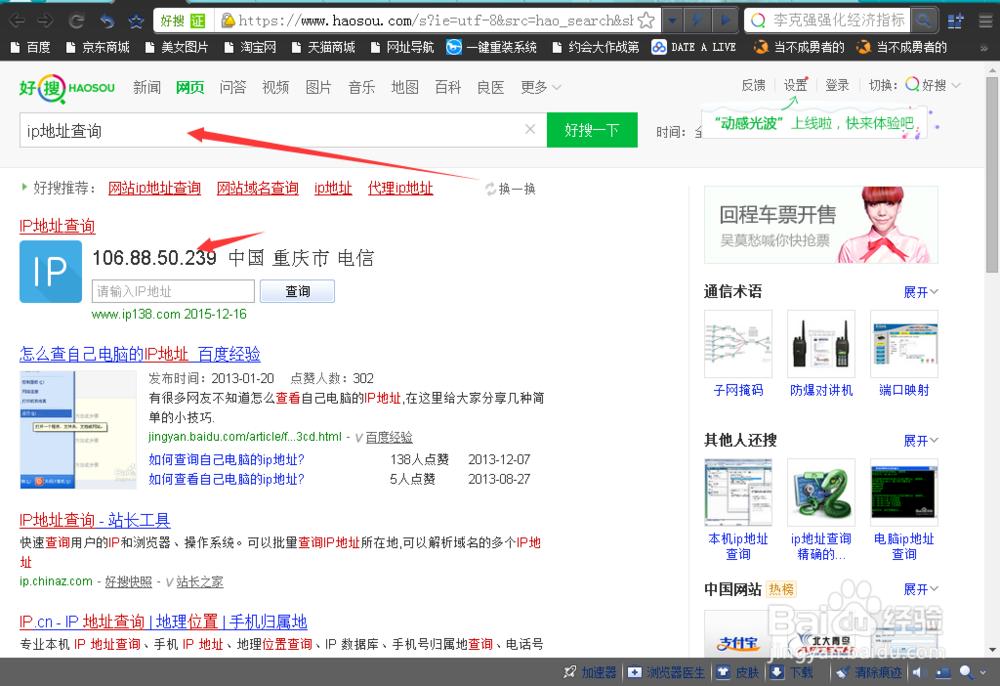This screenshot has height=686, width=1000.
Task: Switch to the 新闻 search tab
Action: tap(147, 87)
